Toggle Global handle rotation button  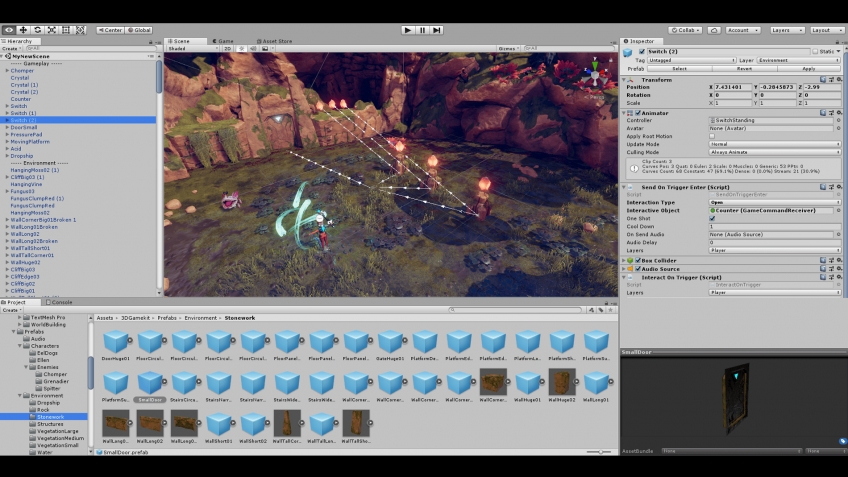tap(139, 30)
